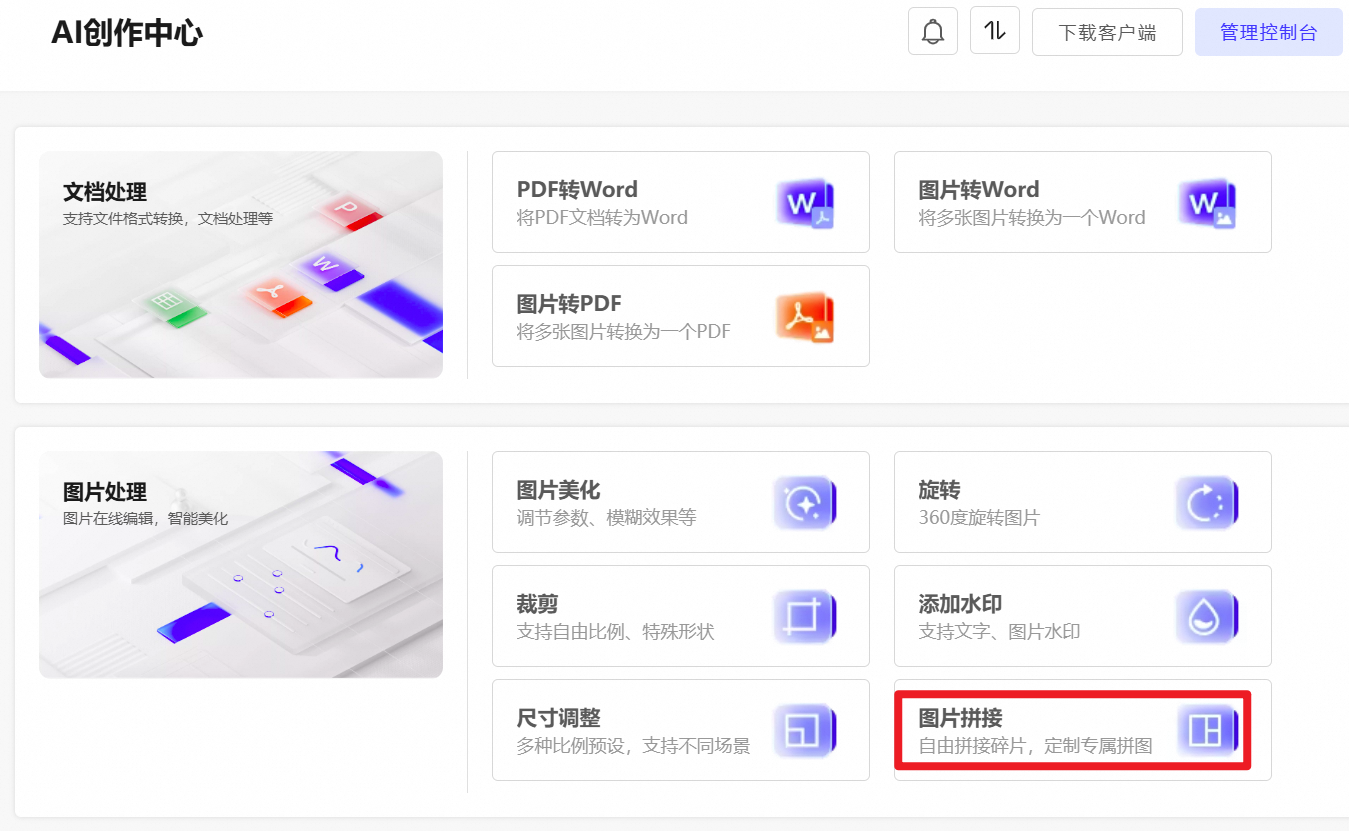This screenshot has height=831, width=1349.
Task: Click the 添加水印 droplet icon
Action: pyautogui.click(x=1207, y=617)
